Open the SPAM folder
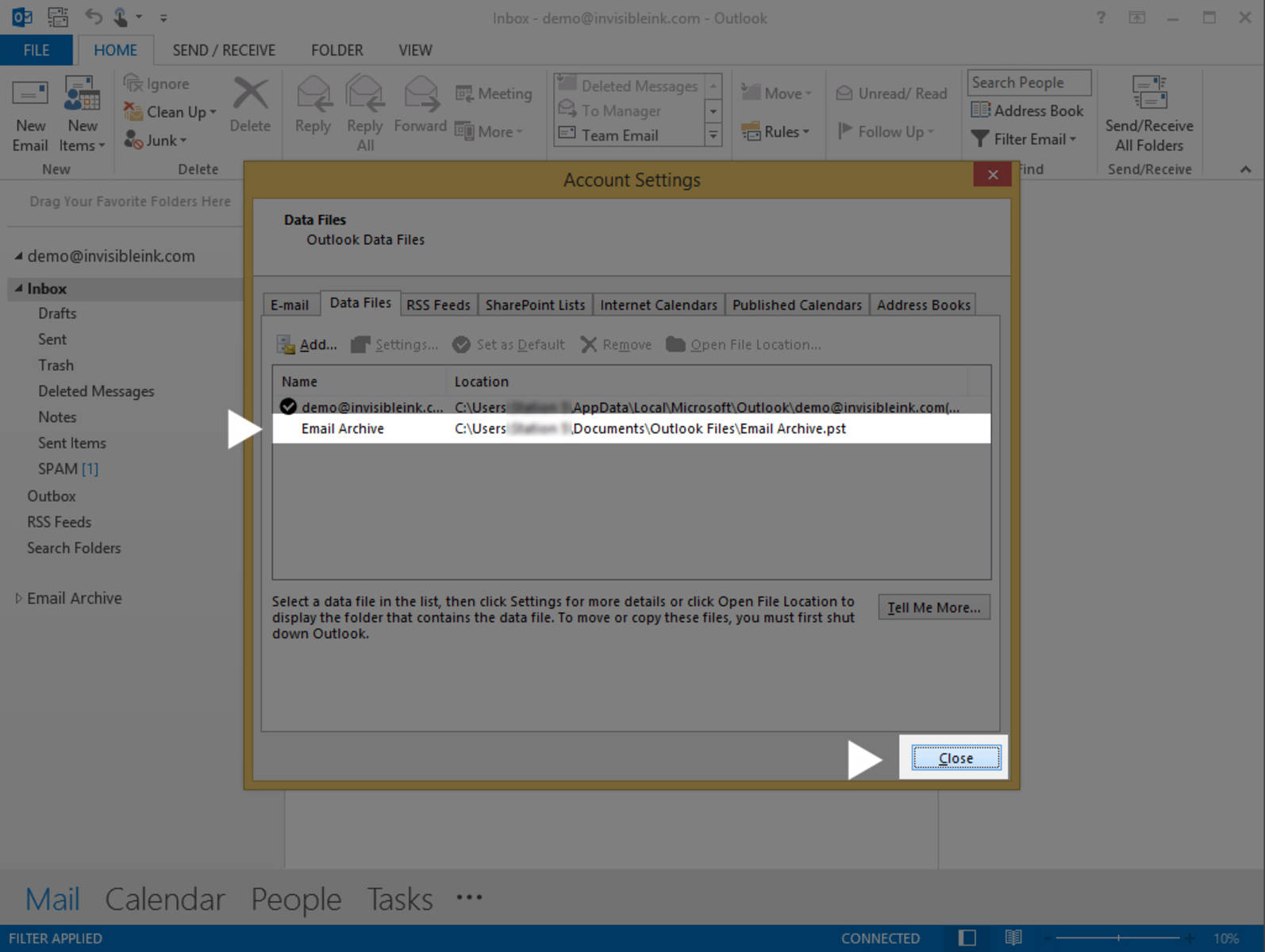This screenshot has width=1265, height=952. point(68,469)
